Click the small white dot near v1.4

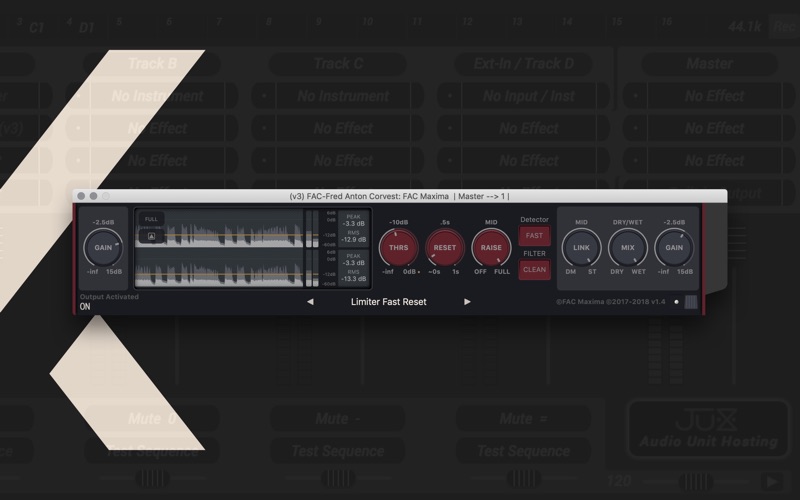pos(677,302)
